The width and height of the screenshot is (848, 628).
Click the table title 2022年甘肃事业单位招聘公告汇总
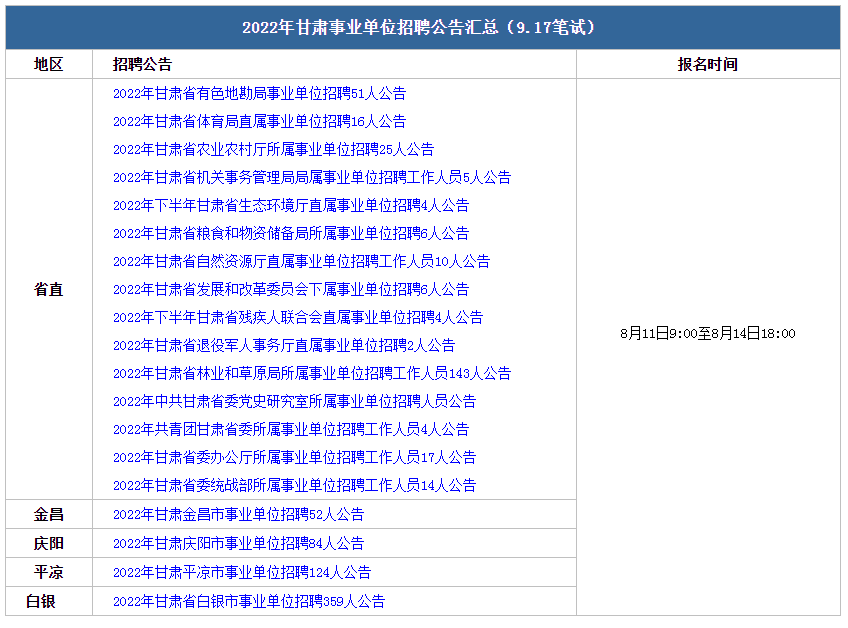419,27
